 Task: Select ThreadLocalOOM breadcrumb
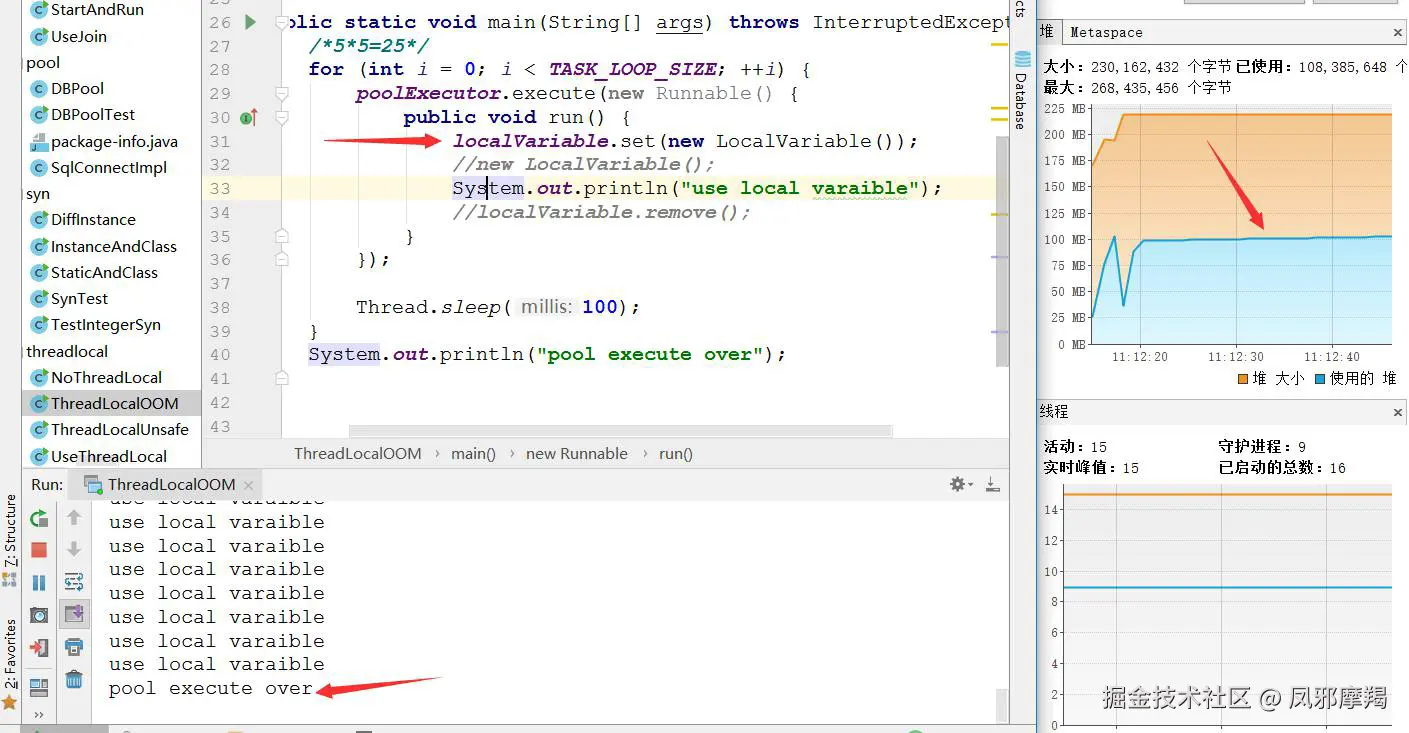pos(357,453)
